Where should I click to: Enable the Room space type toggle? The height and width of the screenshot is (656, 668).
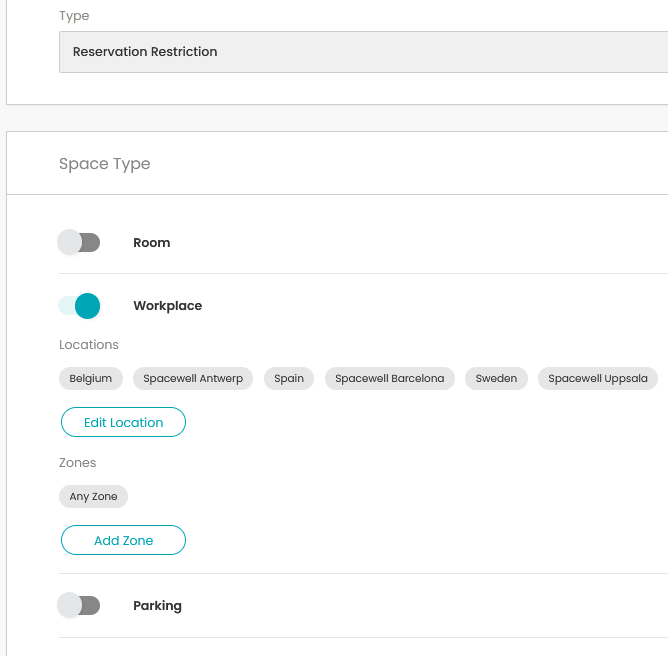tap(79, 242)
